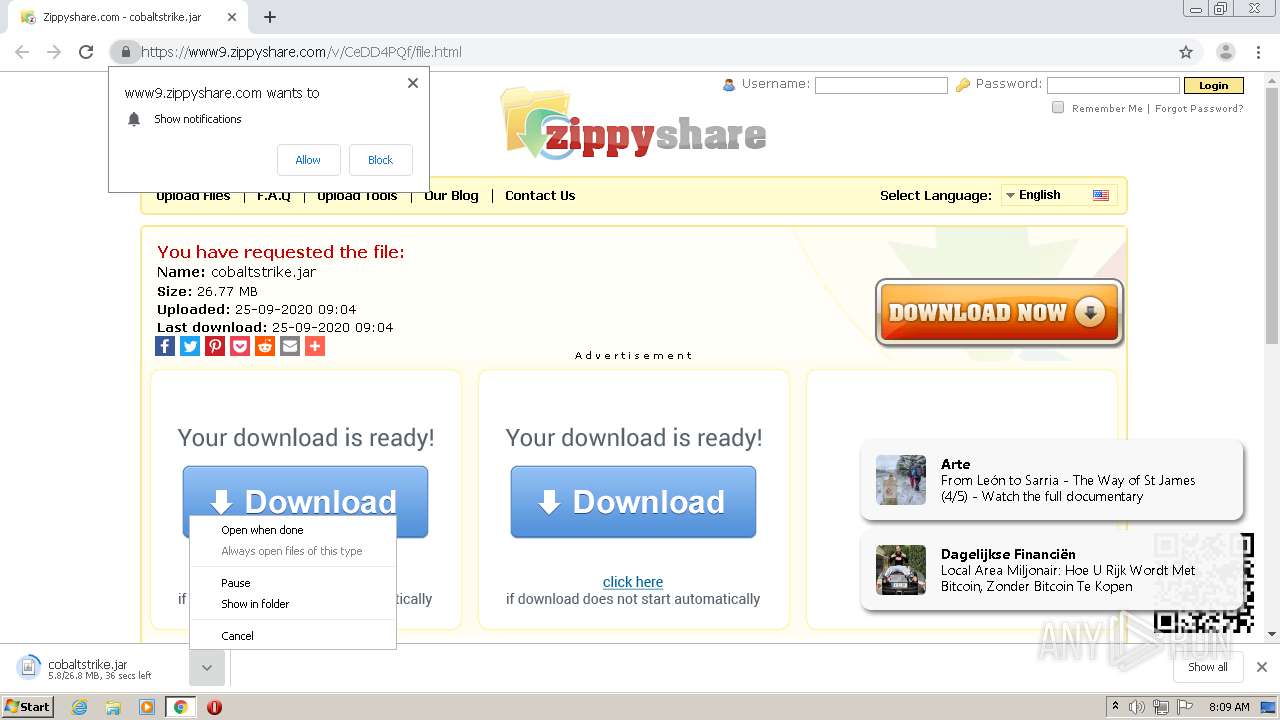Allow notifications from zippyshare
The height and width of the screenshot is (720, 1280).
tap(308, 160)
